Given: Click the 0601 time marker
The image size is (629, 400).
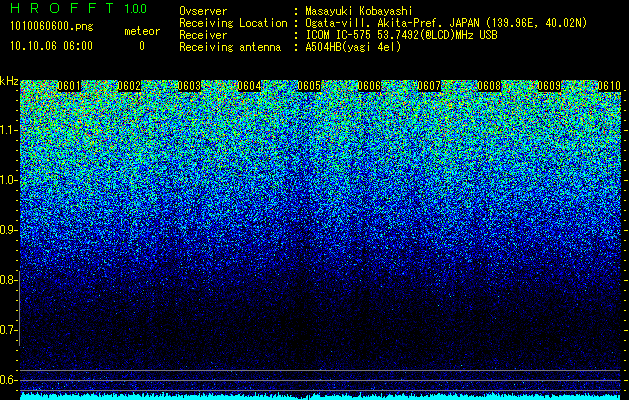Looking at the screenshot, I should [x=69, y=86].
